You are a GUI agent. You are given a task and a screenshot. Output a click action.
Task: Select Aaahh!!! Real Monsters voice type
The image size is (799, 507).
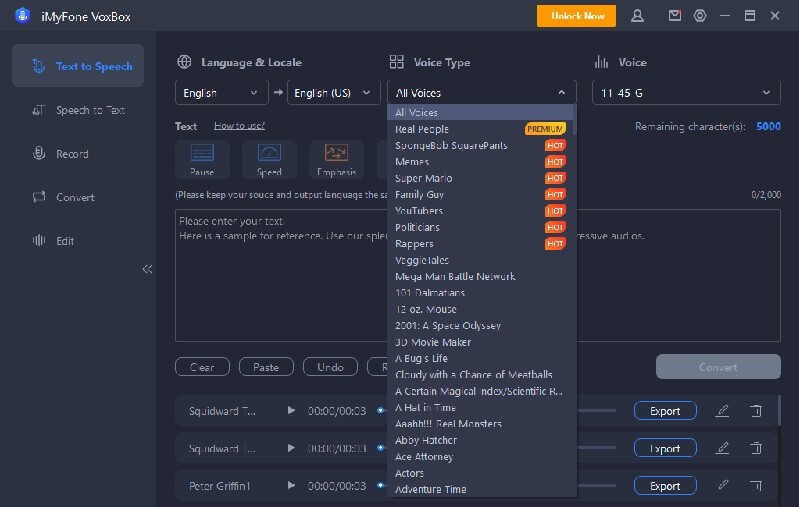tap(480, 423)
